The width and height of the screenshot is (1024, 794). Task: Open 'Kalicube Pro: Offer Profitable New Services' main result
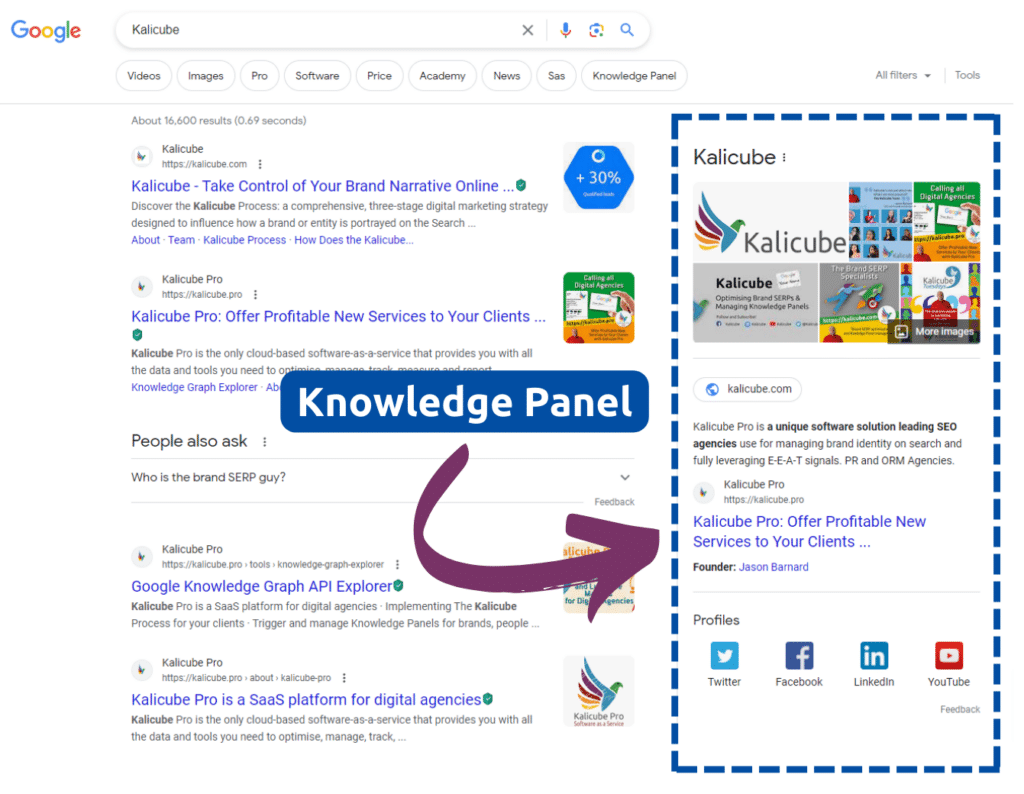coord(338,316)
